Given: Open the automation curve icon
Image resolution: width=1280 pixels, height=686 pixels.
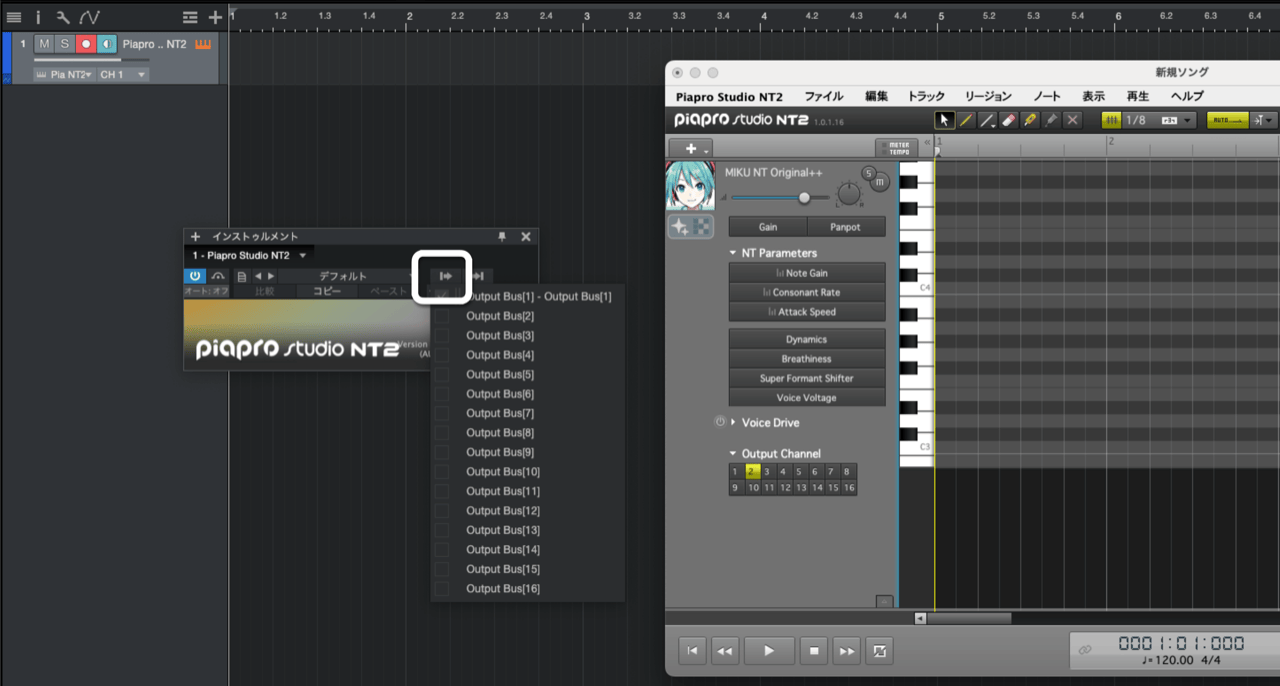Looking at the screenshot, I should click(x=90, y=17).
